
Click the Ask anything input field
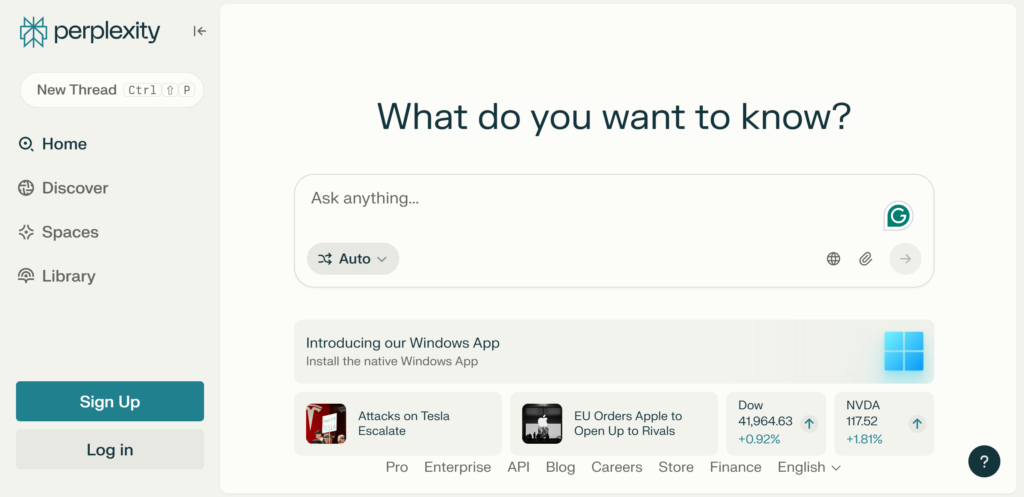tap(590, 199)
